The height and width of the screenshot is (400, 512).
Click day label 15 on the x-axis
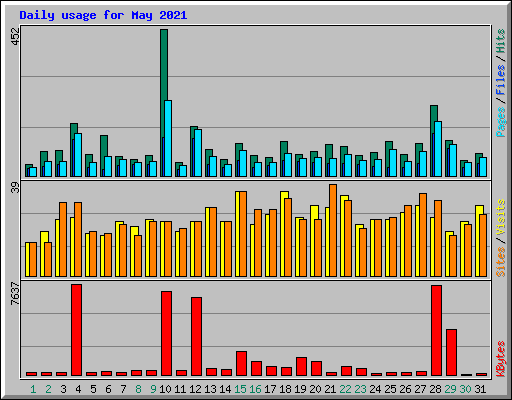pos(240,389)
